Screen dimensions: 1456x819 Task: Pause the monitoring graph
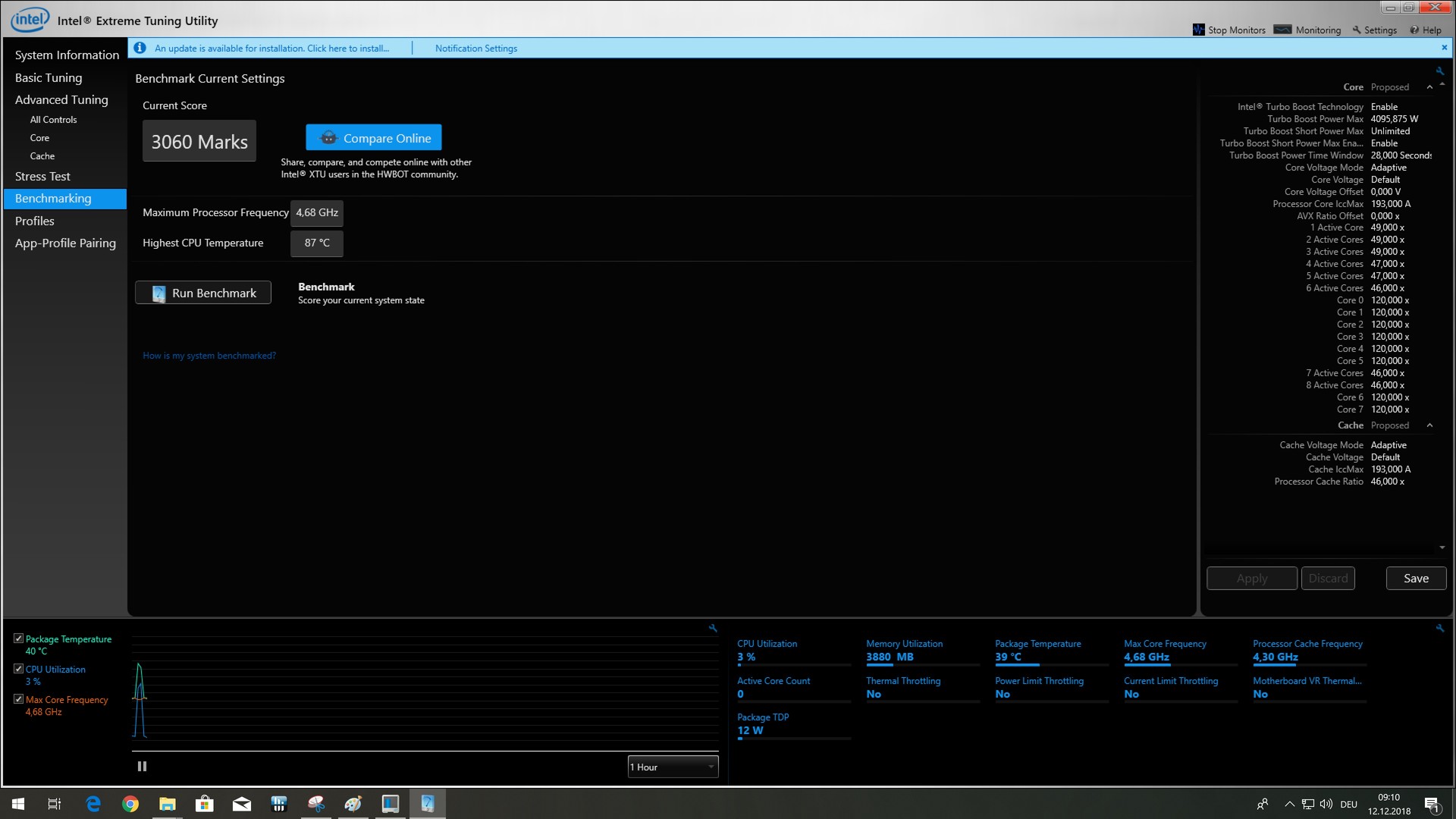coord(142,766)
